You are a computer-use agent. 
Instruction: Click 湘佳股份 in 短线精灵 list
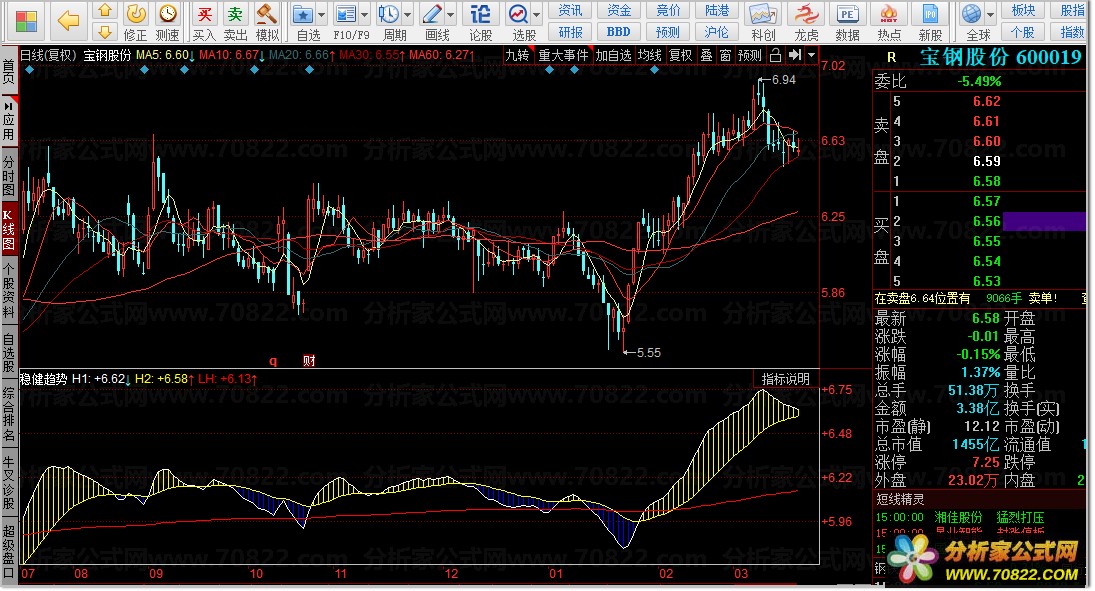tap(958, 518)
